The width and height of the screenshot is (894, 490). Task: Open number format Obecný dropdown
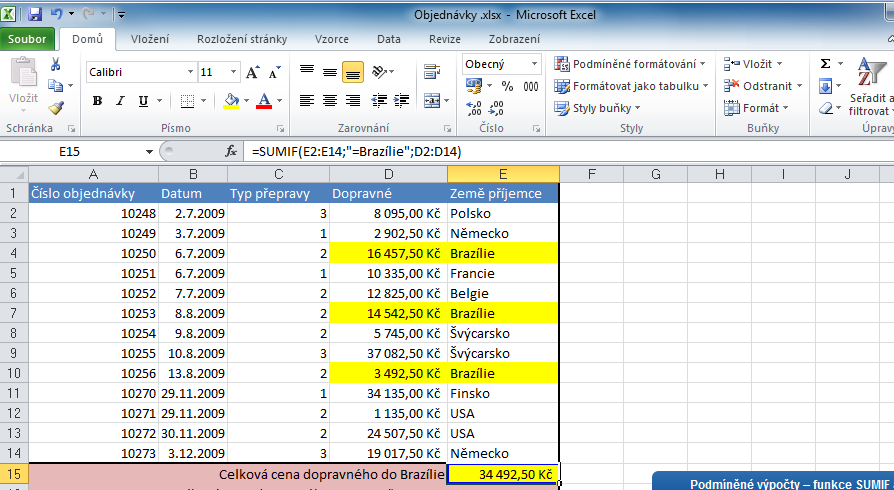534,64
